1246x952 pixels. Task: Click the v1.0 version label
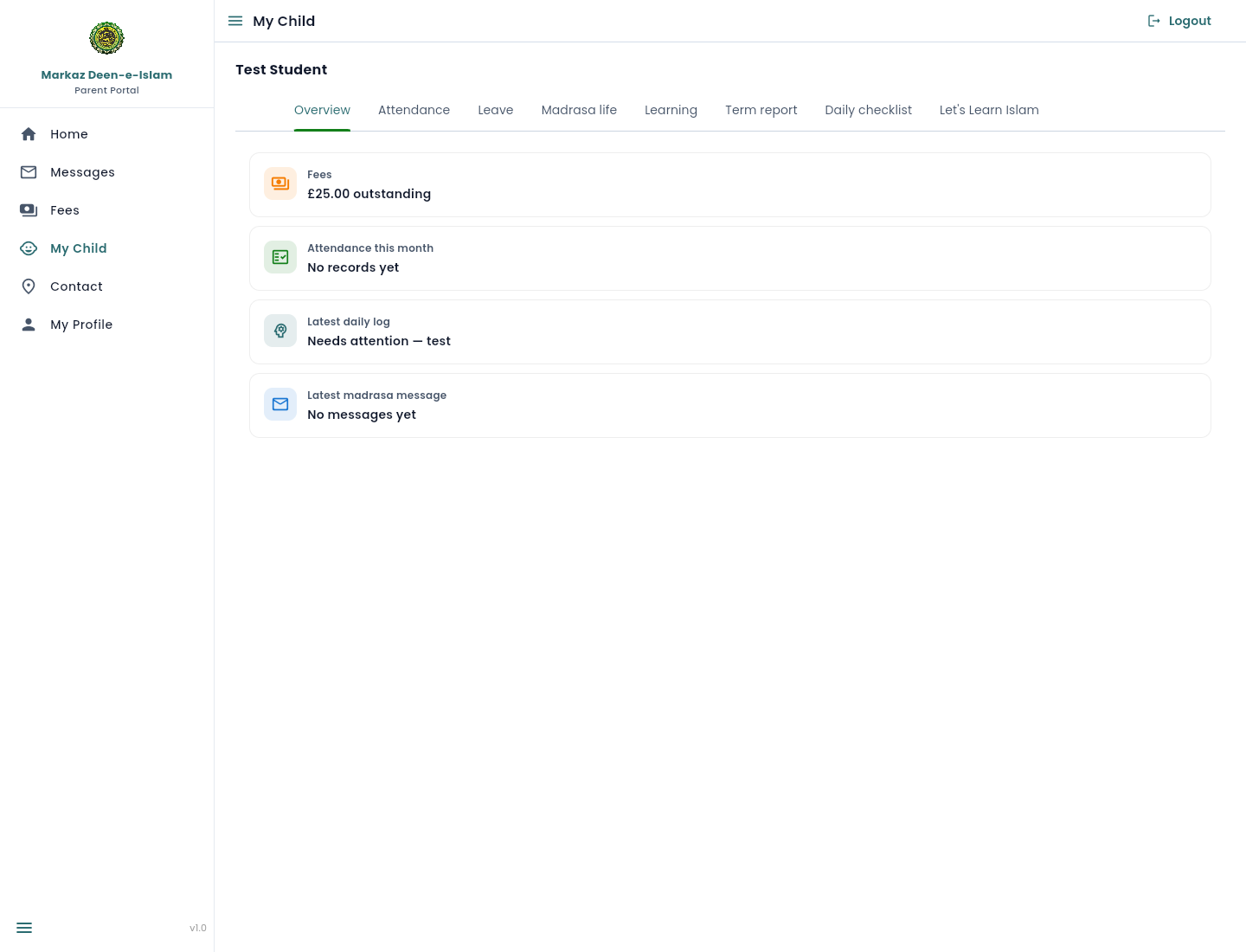(x=198, y=928)
